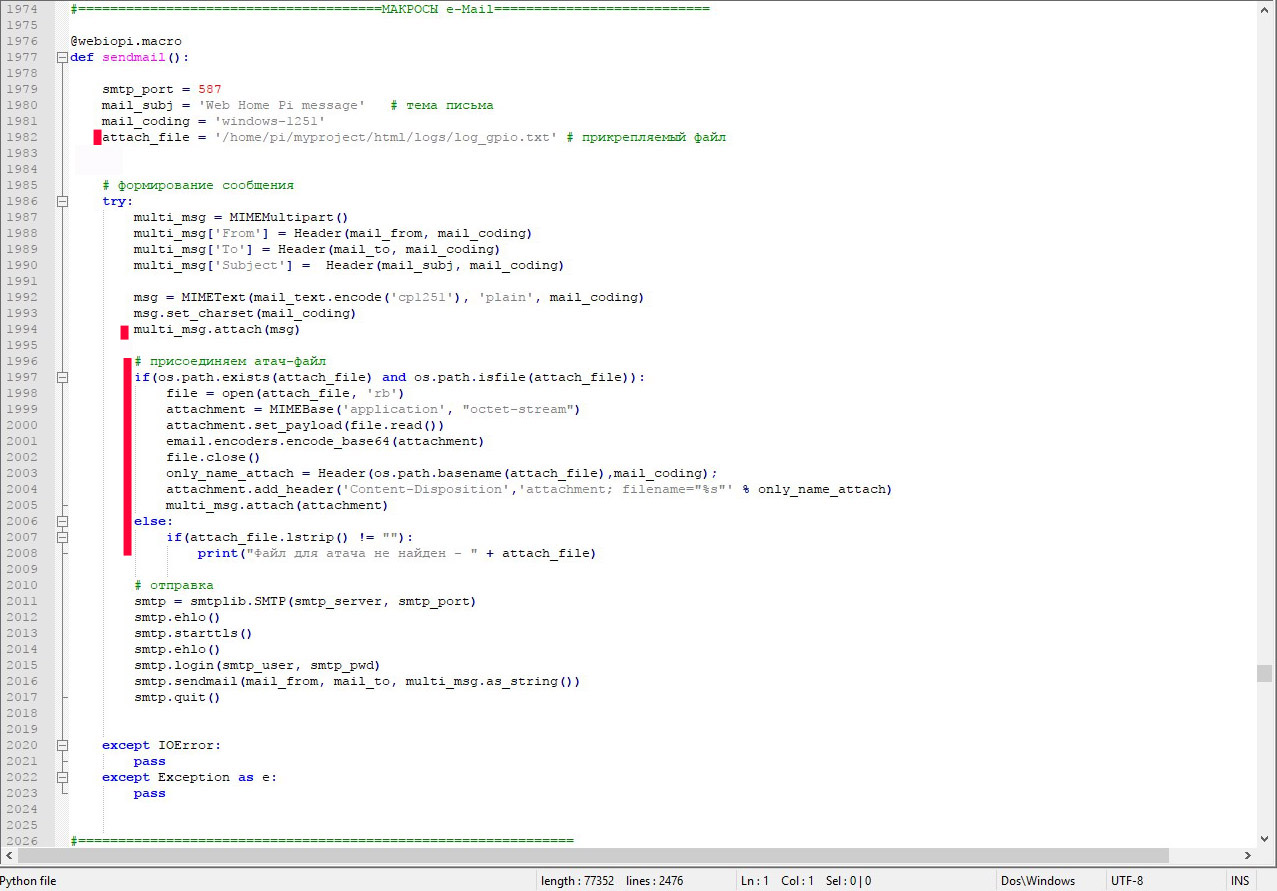Click the 'smtp.starttls()' line

coord(193,633)
